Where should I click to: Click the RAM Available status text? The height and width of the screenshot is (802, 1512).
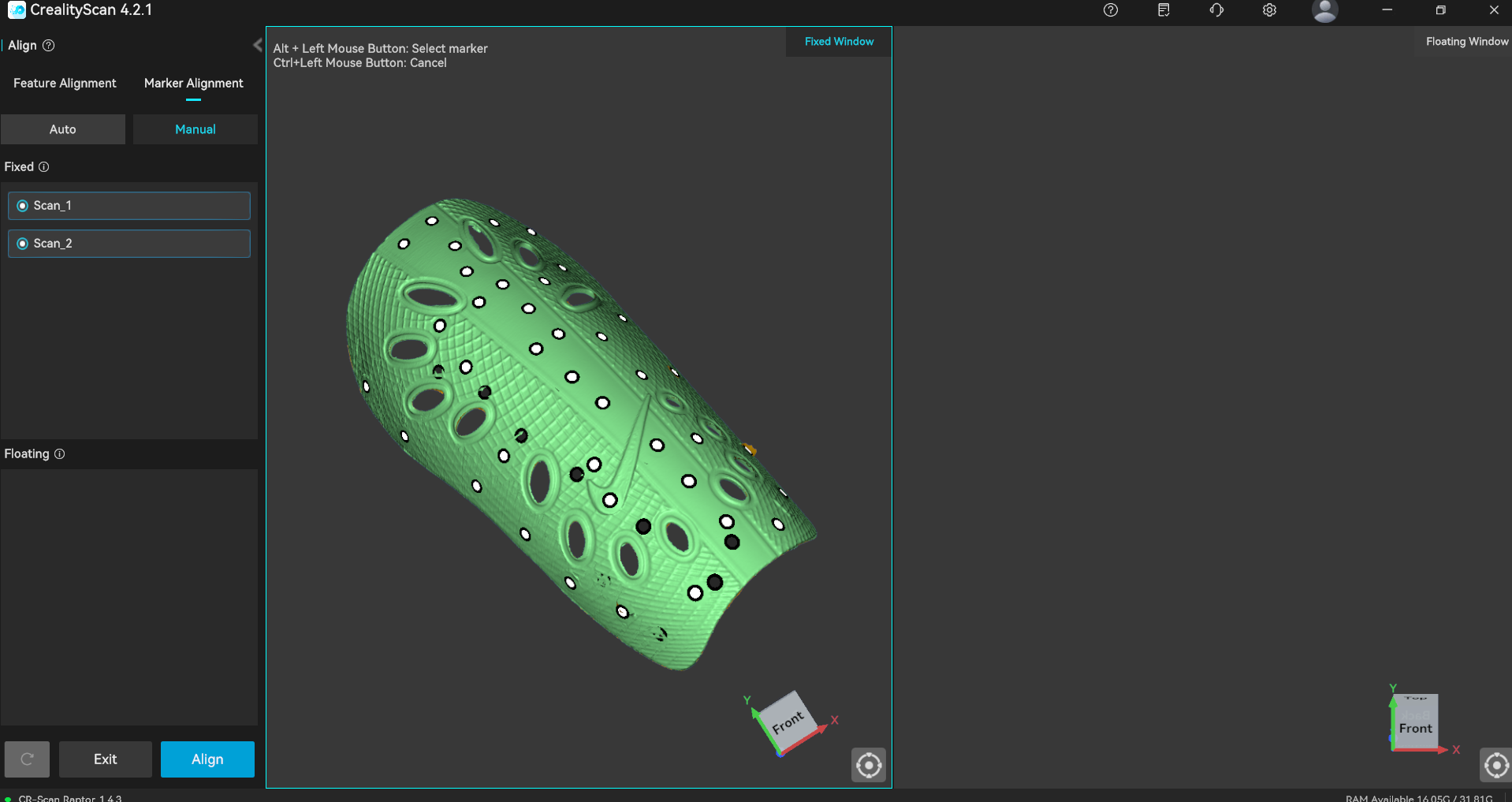1419,798
